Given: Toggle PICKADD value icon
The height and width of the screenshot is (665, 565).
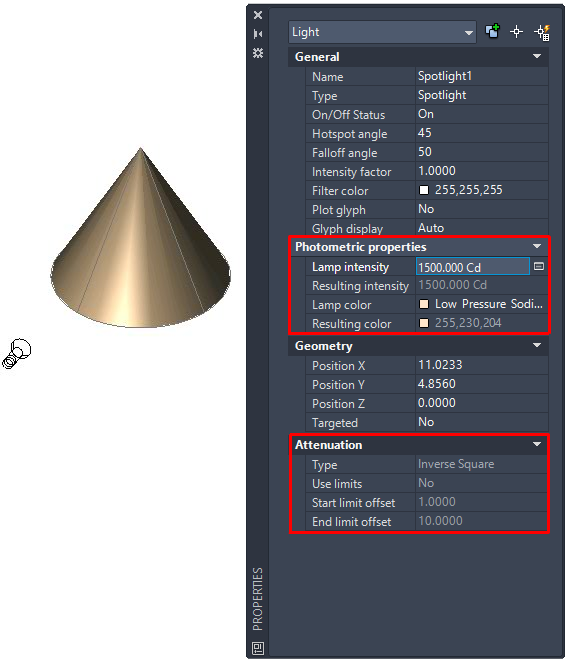Looking at the screenshot, I should [x=492, y=32].
